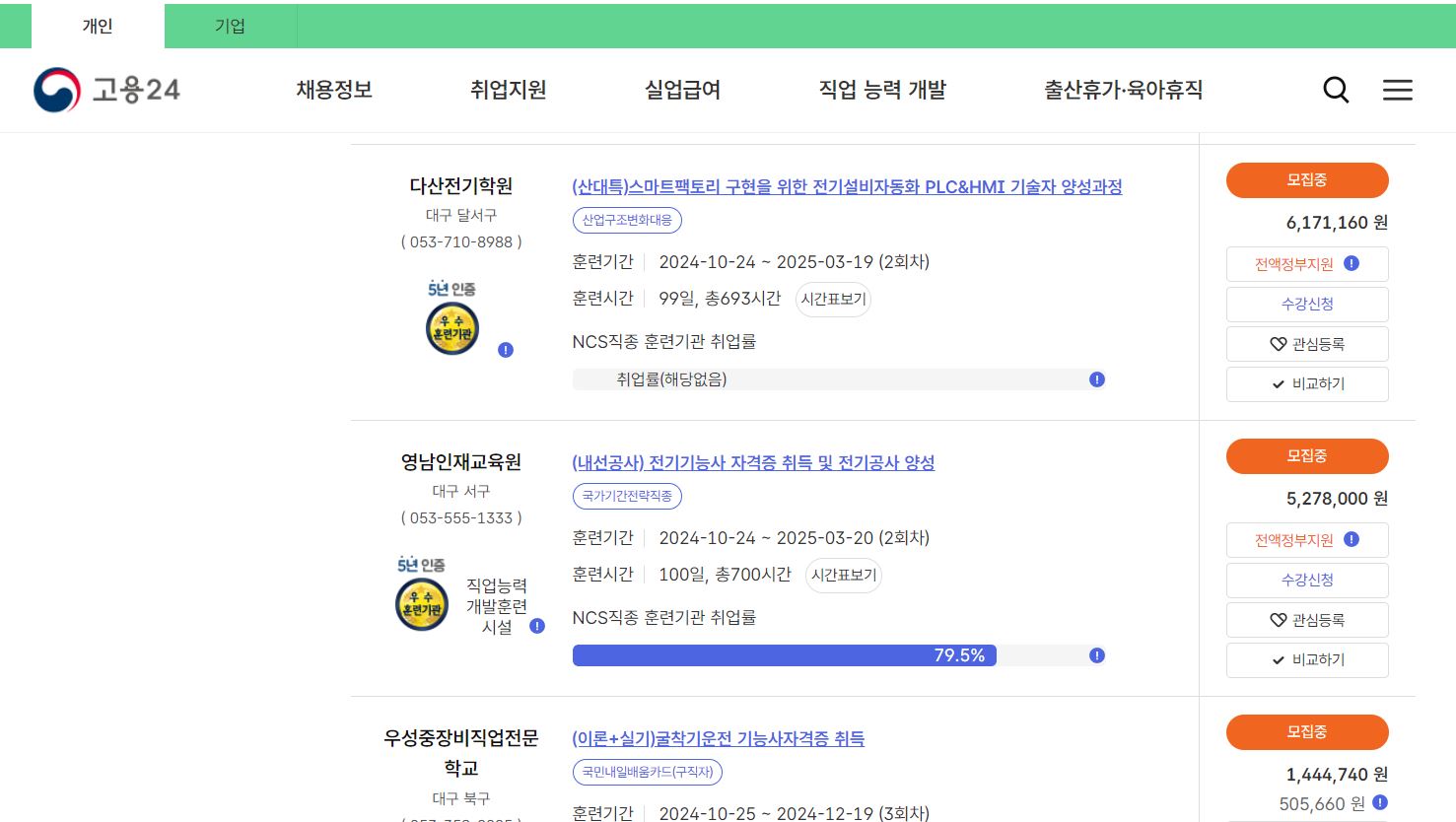1456x822 pixels.
Task: Click info icon beside 직업능력개발훈련시설 label
Action: coord(536,624)
